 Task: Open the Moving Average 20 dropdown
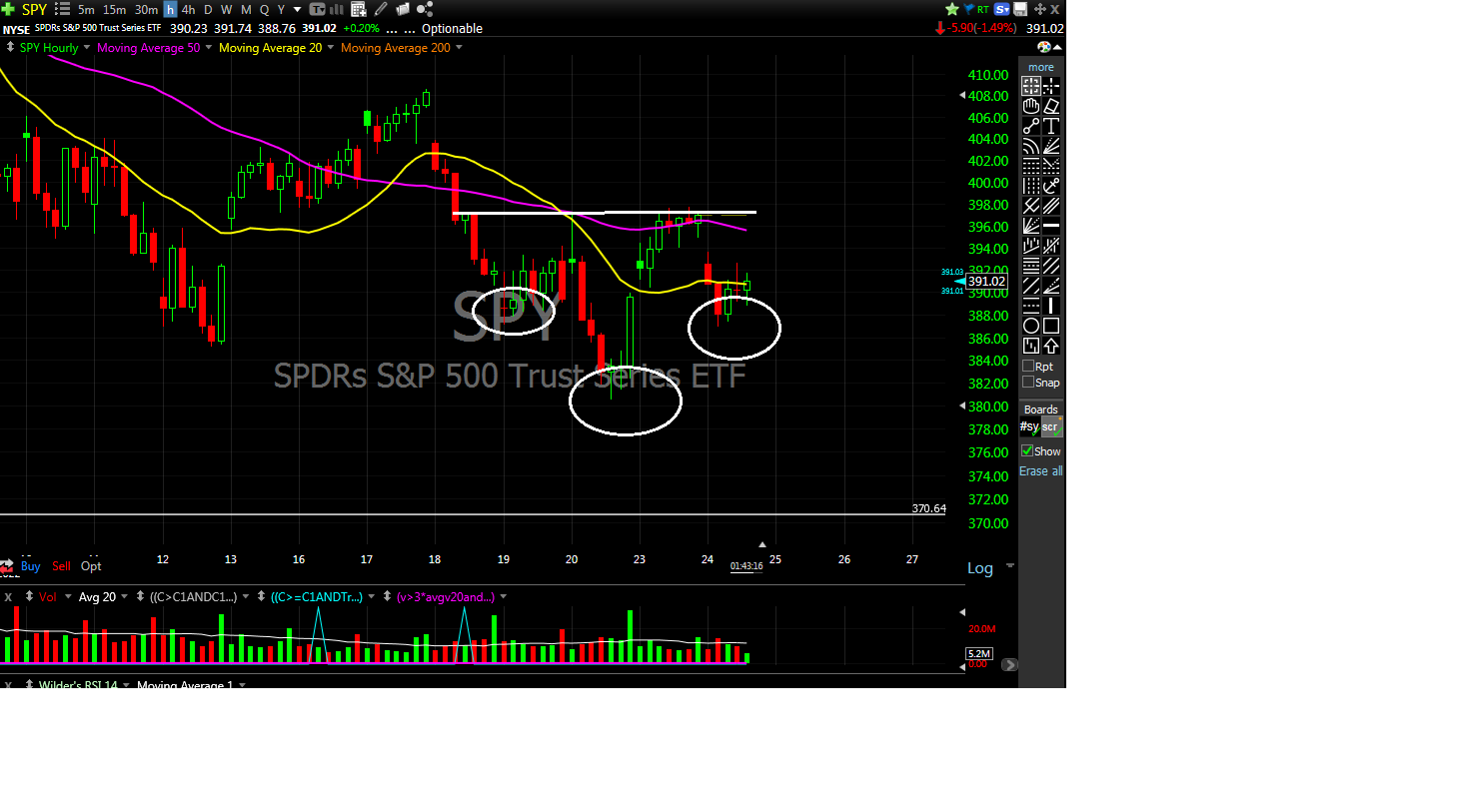tap(331, 48)
